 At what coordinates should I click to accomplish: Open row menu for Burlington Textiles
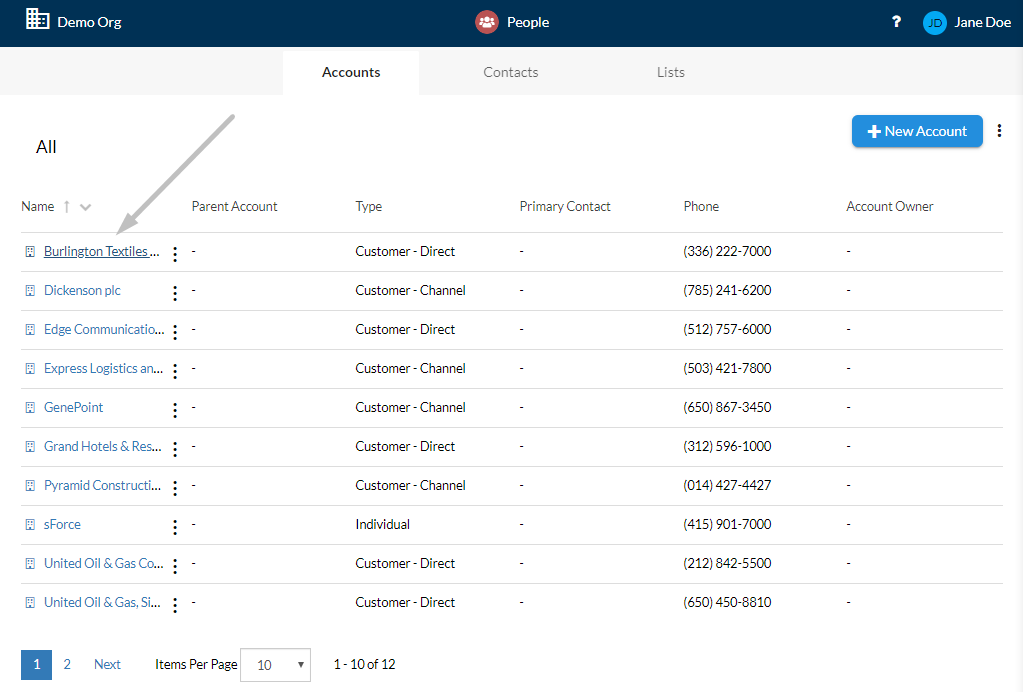pyautogui.click(x=175, y=254)
